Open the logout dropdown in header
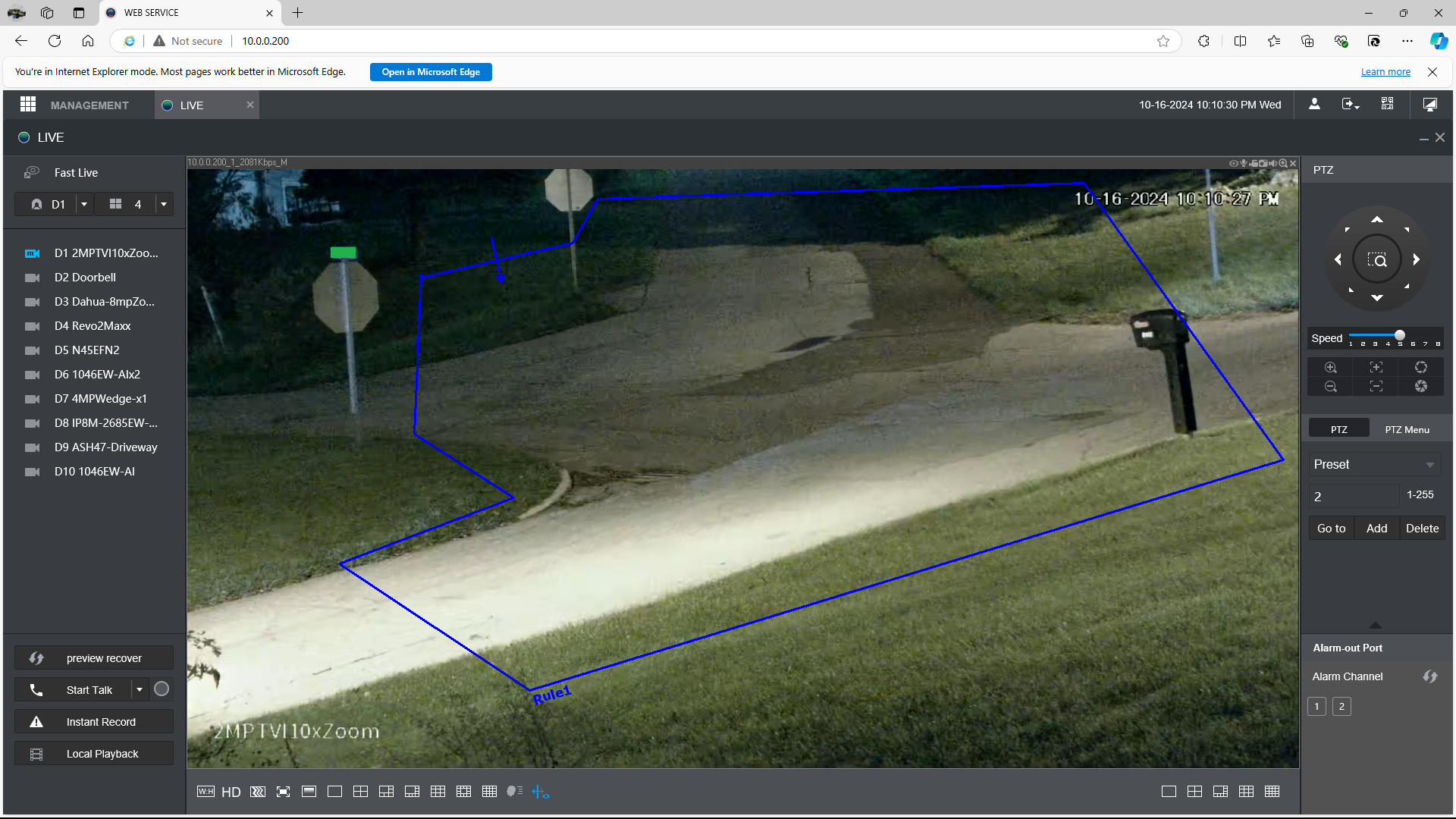This screenshot has width=1456, height=819. 1351,105
